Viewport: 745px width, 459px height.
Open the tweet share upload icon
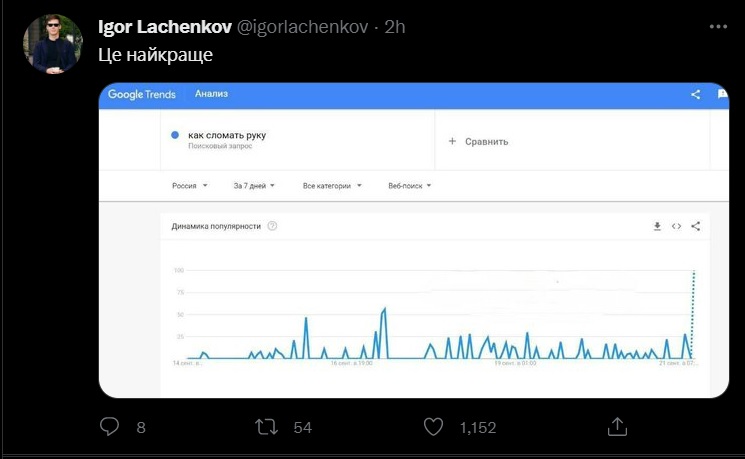pos(617,426)
